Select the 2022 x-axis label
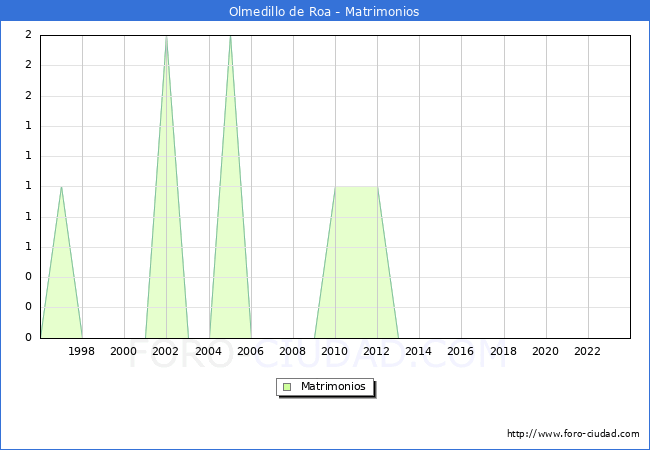This screenshot has height=450, width=650. 587,351
